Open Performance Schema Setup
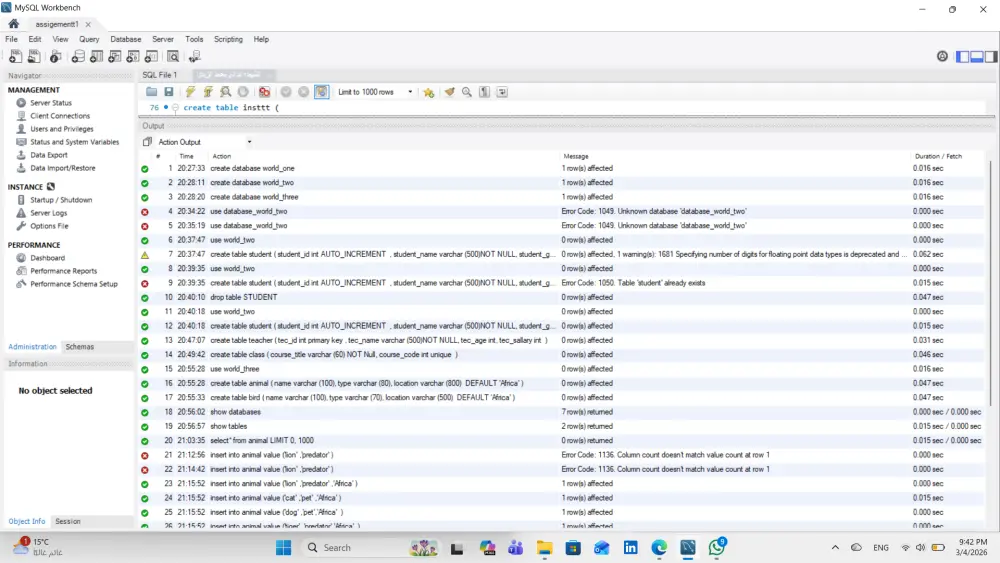The width and height of the screenshot is (1000, 563). pos(74,284)
